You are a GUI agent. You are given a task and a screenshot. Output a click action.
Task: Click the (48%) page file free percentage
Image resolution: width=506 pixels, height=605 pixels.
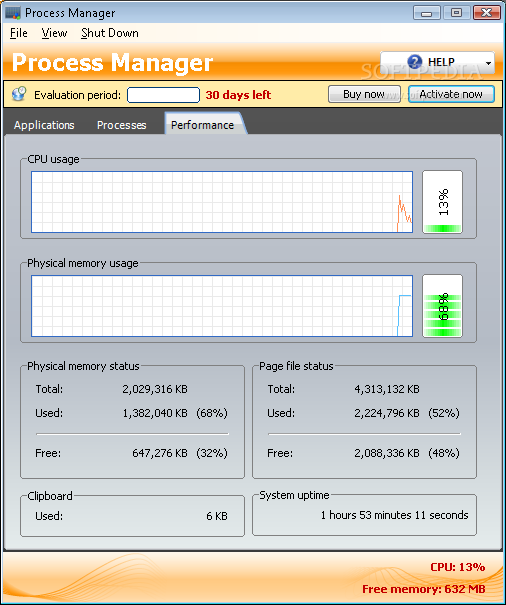tap(444, 453)
